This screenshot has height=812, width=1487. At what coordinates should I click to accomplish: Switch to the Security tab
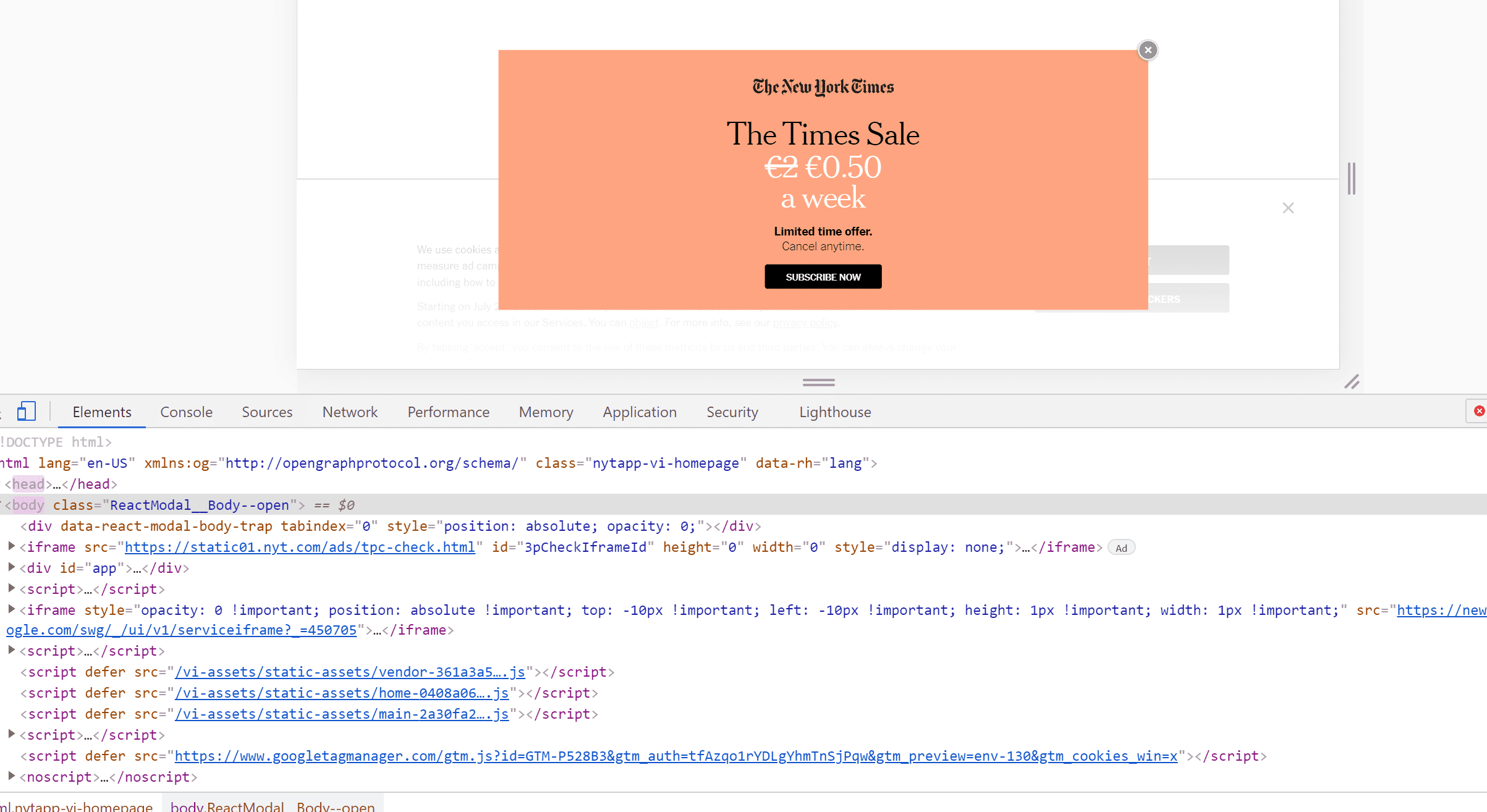coord(732,412)
